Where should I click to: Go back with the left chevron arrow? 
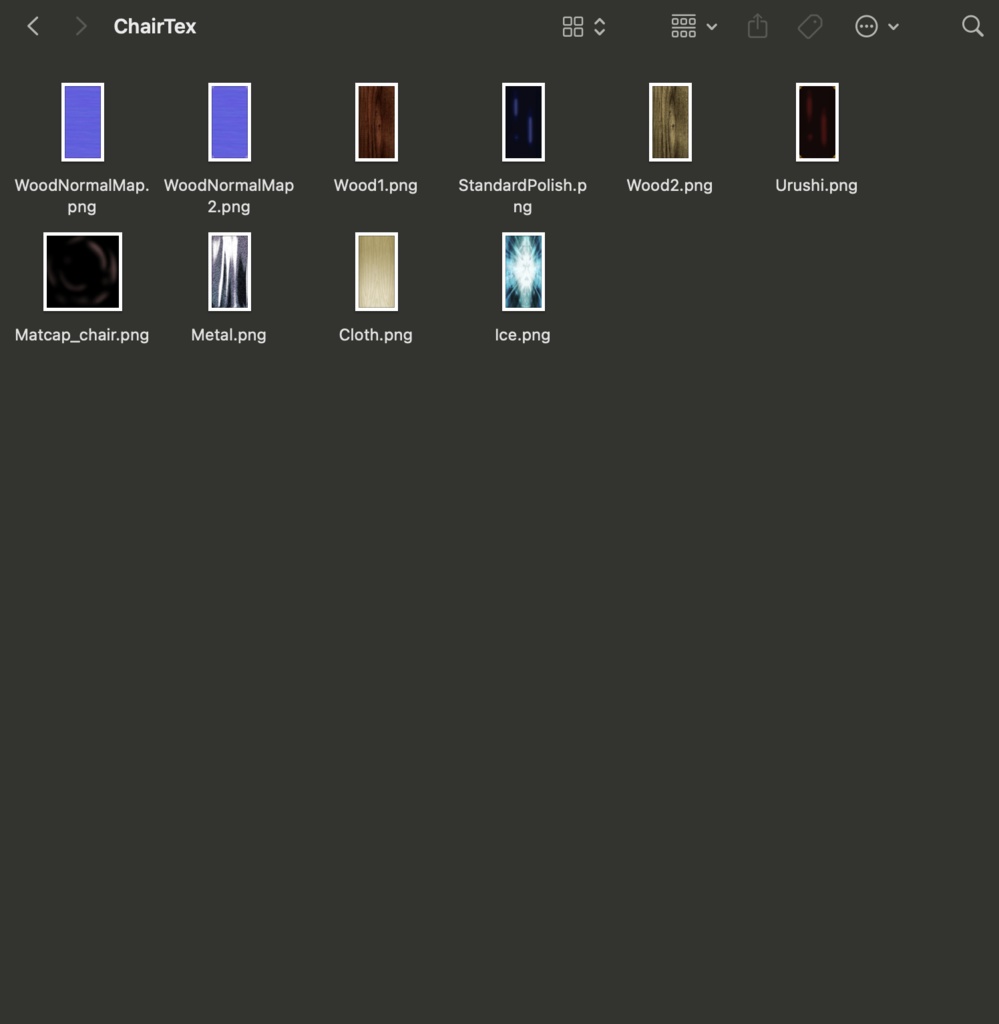click(x=33, y=26)
